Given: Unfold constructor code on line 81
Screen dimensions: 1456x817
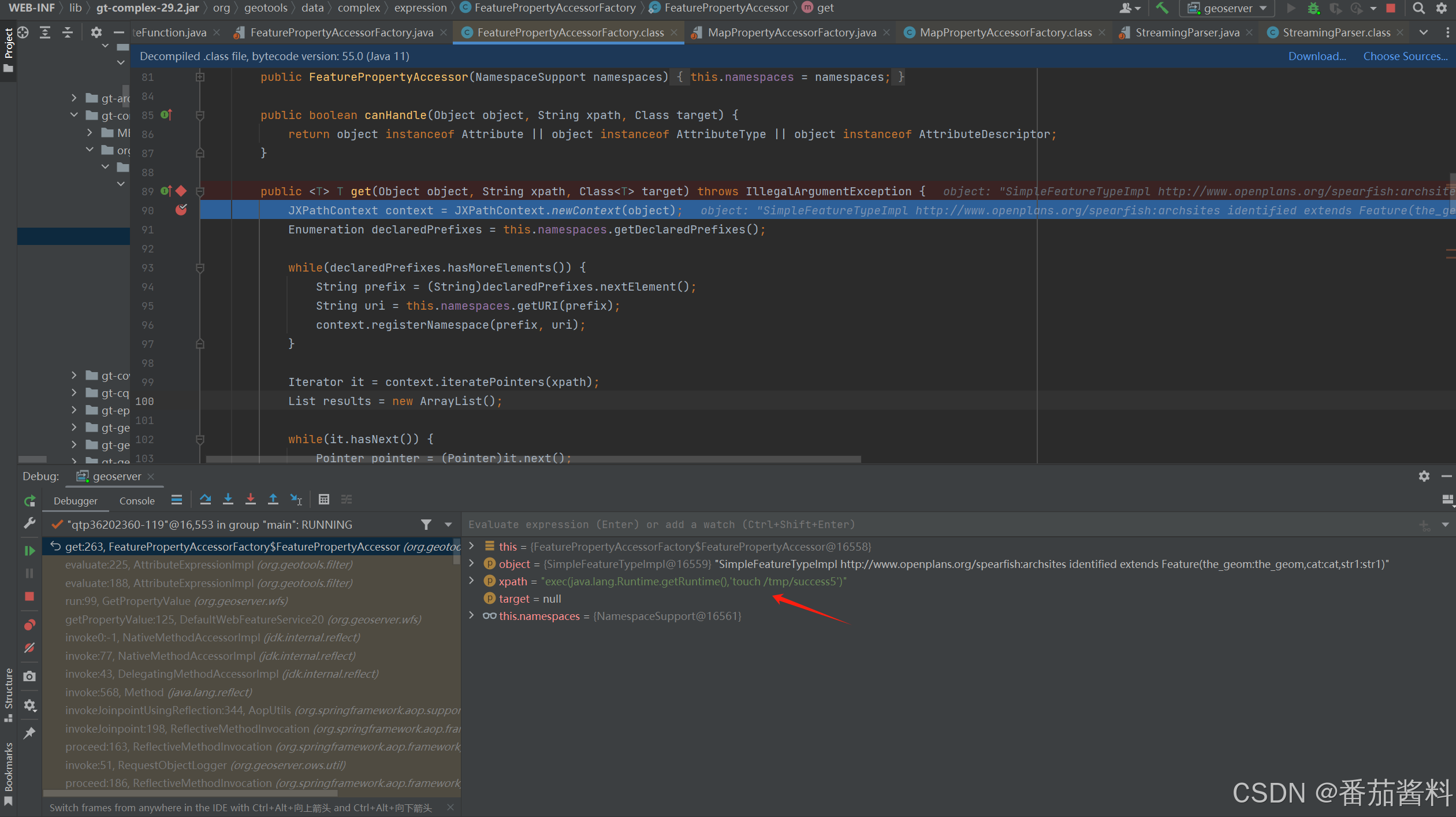Looking at the screenshot, I should tap(200, 77).
